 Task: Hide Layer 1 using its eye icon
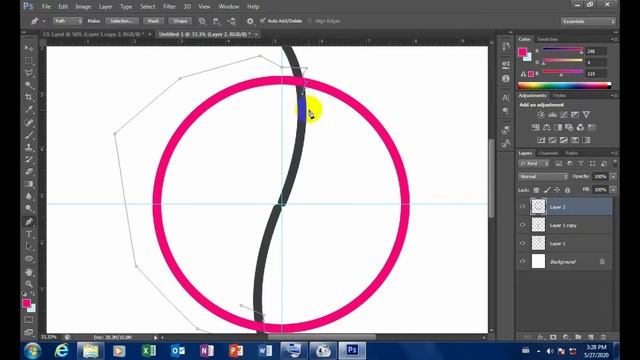[x=522, y=243]
